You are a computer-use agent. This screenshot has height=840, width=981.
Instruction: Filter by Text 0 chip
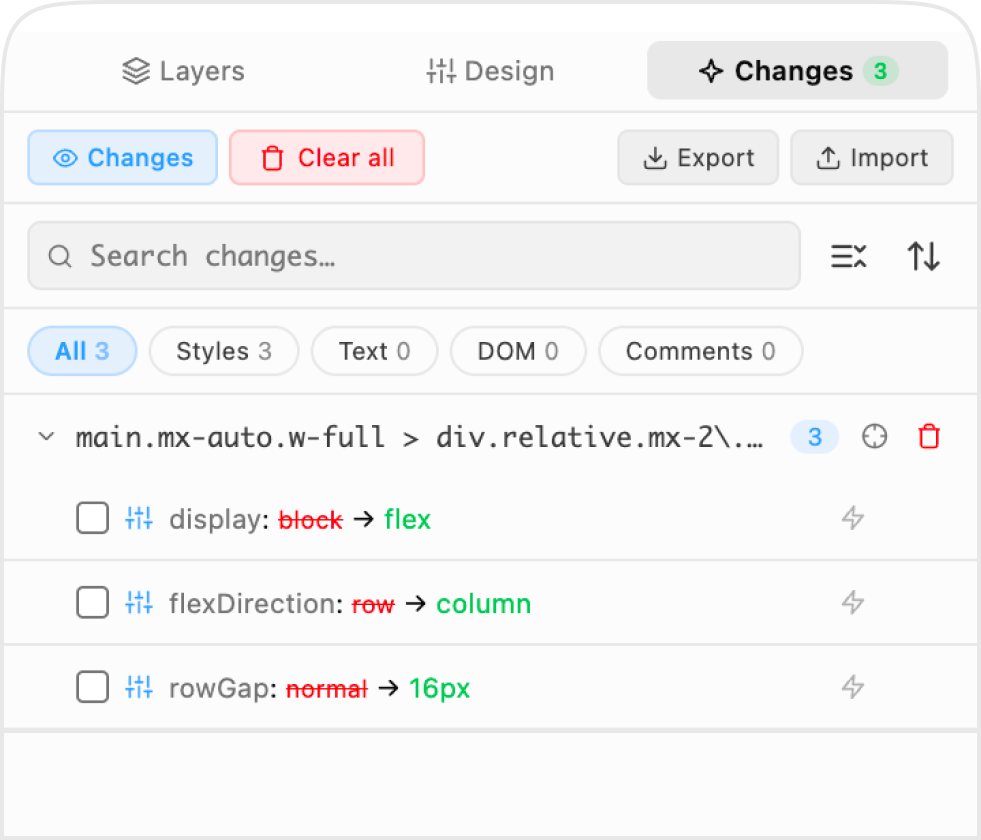(x=375, y=351)
